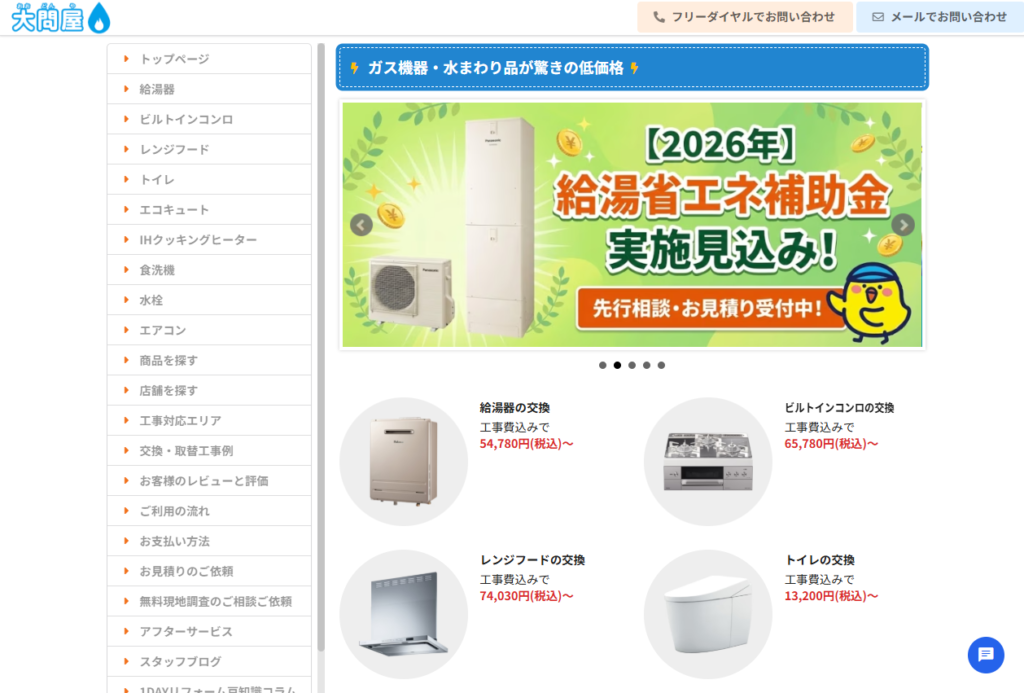Expand the エコキュート sidebar item
The image size is (1024, 693).
pyautogui.click(x=209, y=210)
